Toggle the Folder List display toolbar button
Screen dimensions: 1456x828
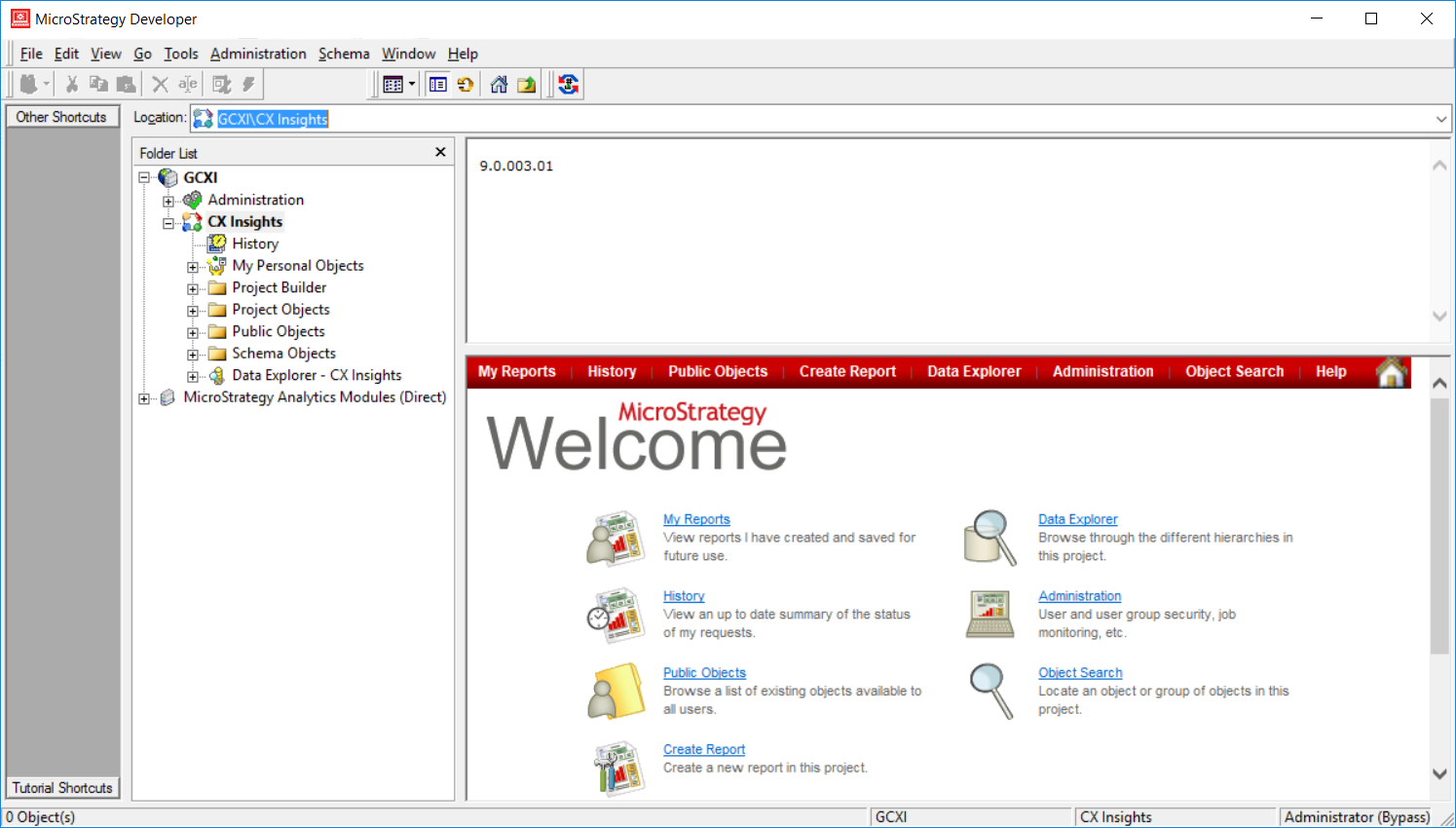(x=438, y=85)
